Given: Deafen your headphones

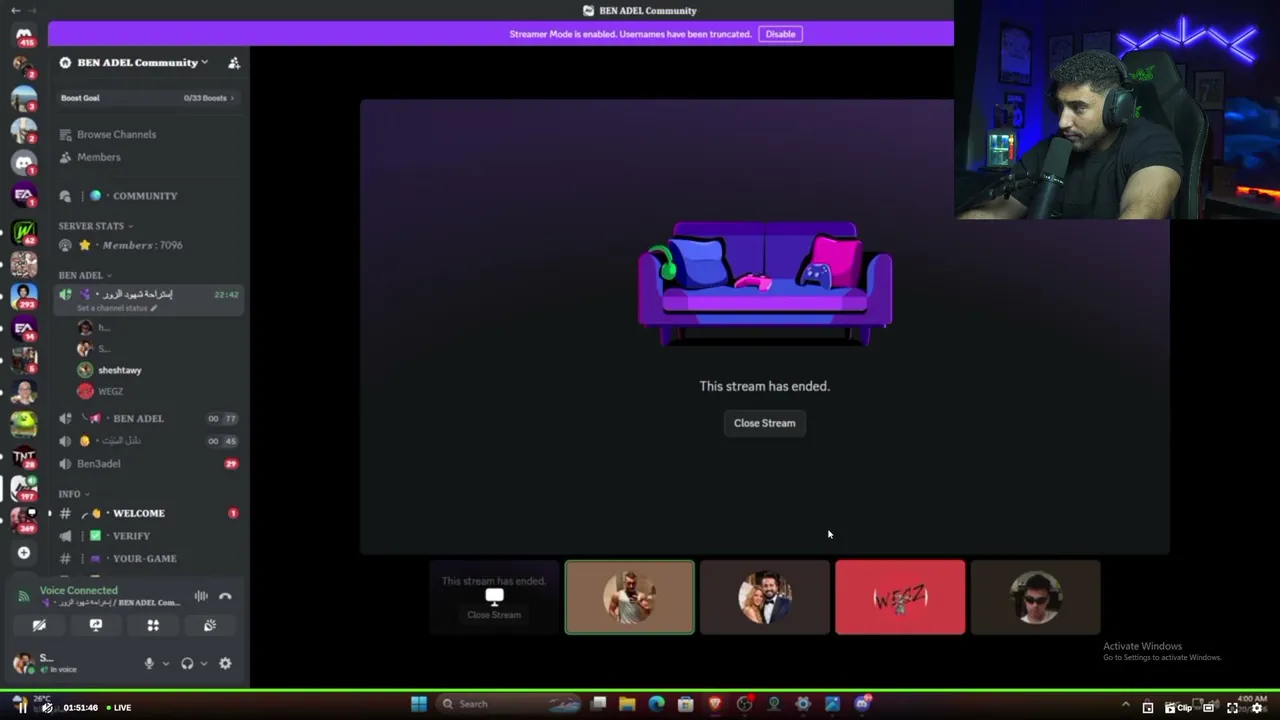Looking at the screenshot, I should 187,663.
